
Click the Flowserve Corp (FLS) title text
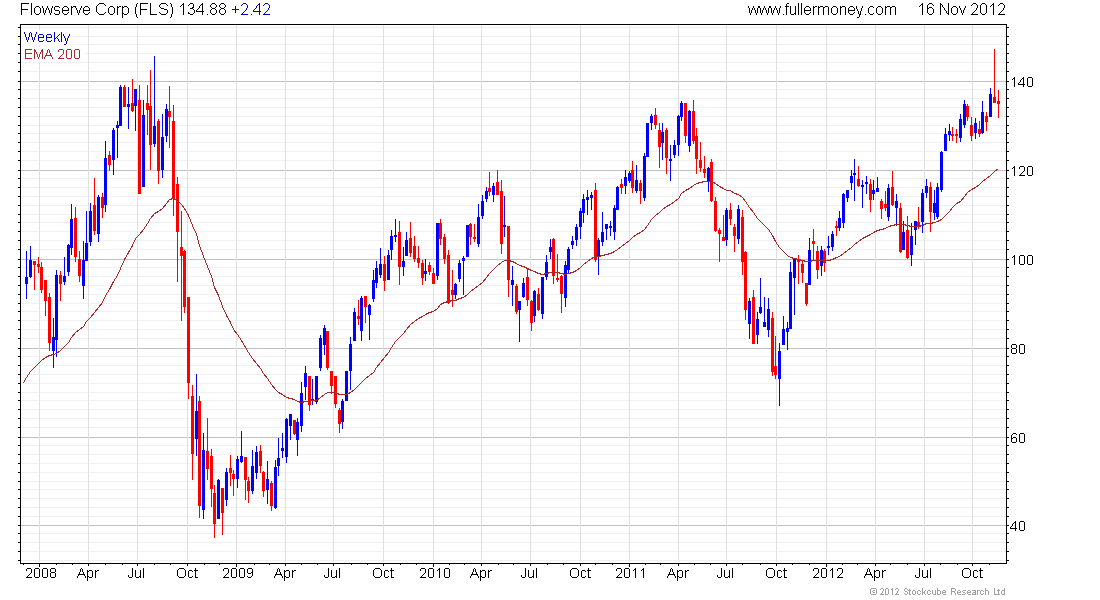point(97,10)
